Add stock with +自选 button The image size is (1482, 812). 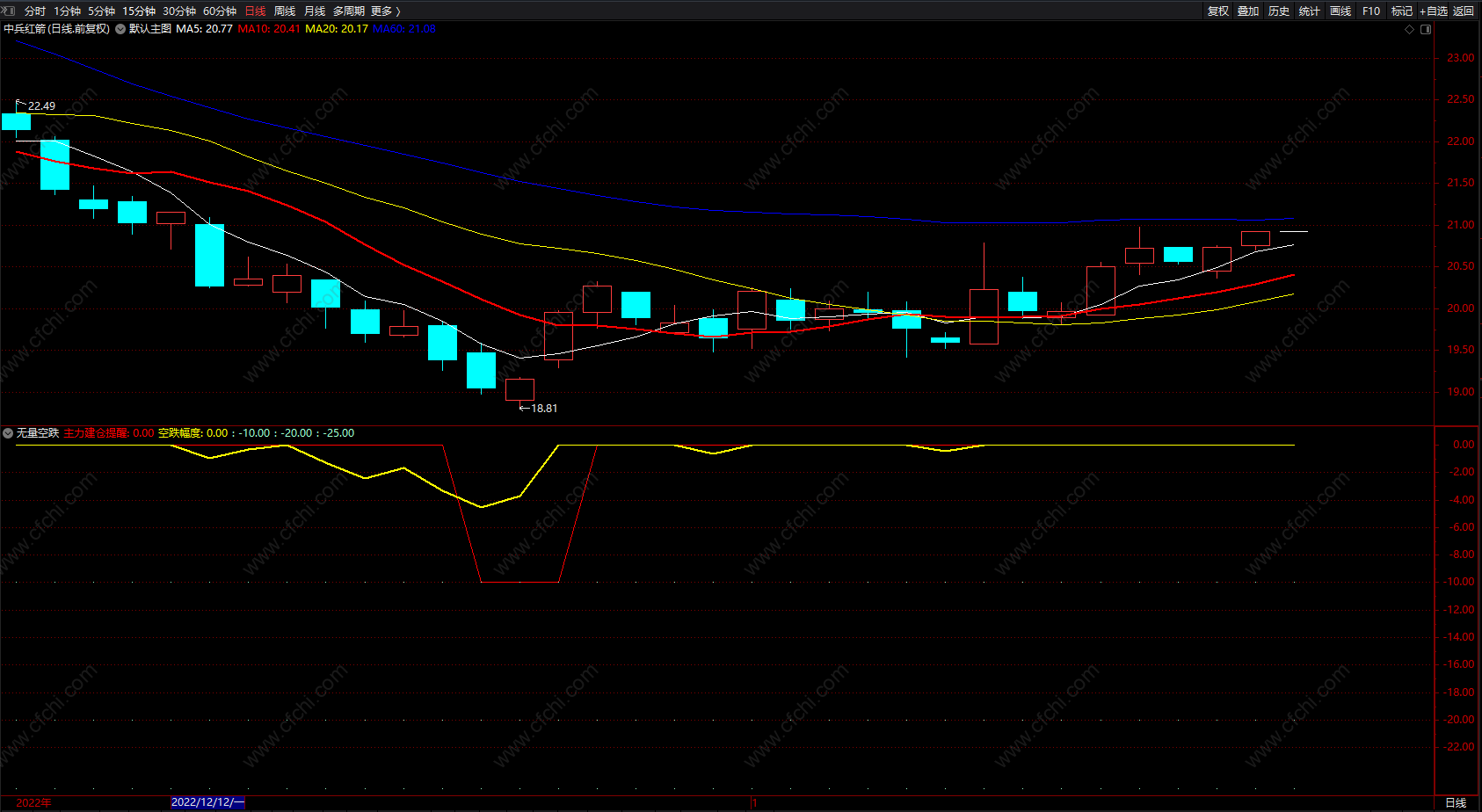1433,11
